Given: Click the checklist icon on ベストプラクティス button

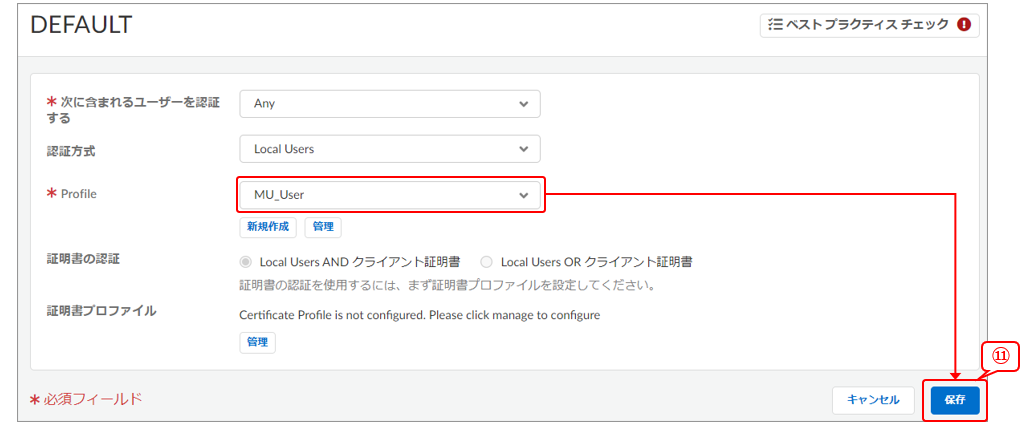Looking at the screenshot, I should click(x=776, y=25).
